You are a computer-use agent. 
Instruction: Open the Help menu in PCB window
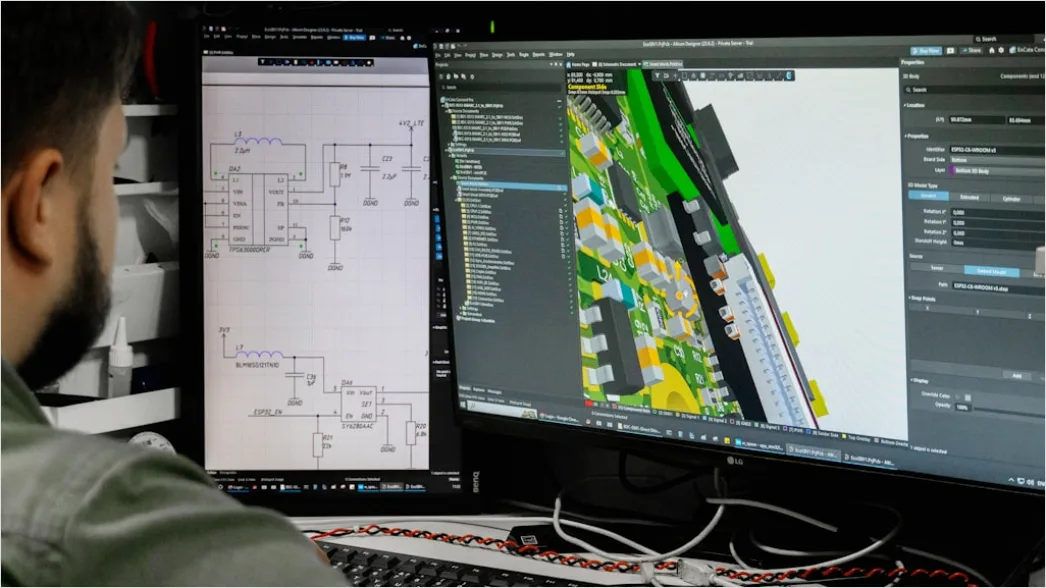tap(570, 55)
